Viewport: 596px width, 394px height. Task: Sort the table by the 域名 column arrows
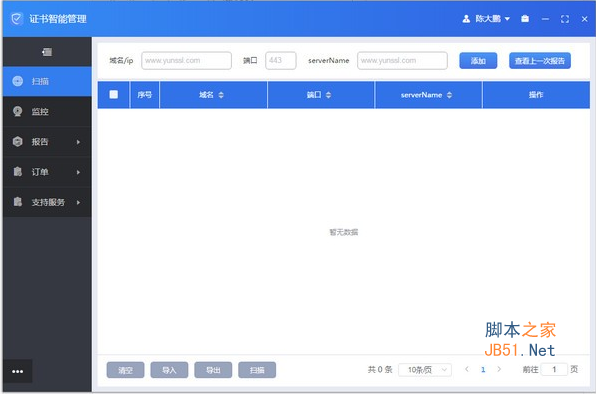coord(221,95)
